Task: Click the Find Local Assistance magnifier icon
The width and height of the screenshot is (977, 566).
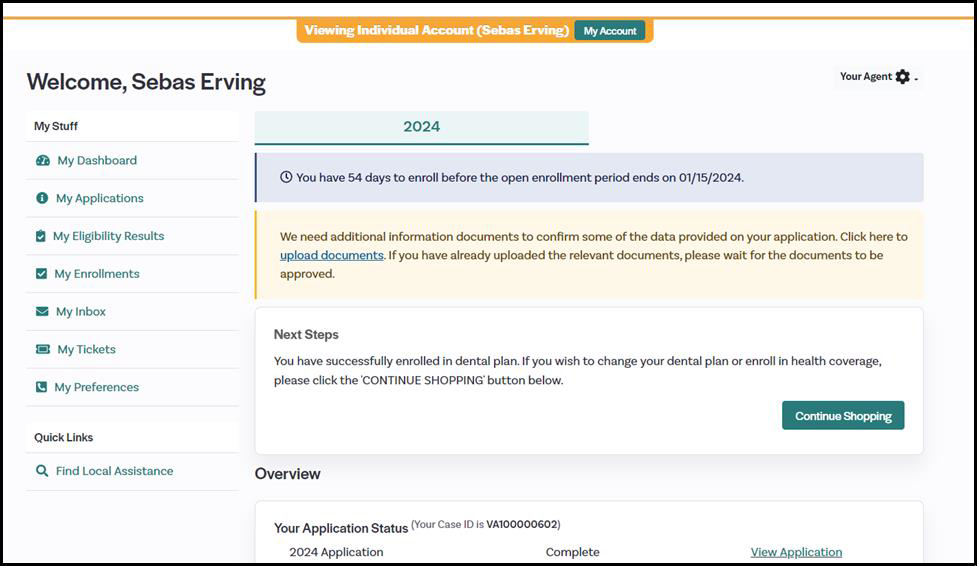Action: click(42, 471)
